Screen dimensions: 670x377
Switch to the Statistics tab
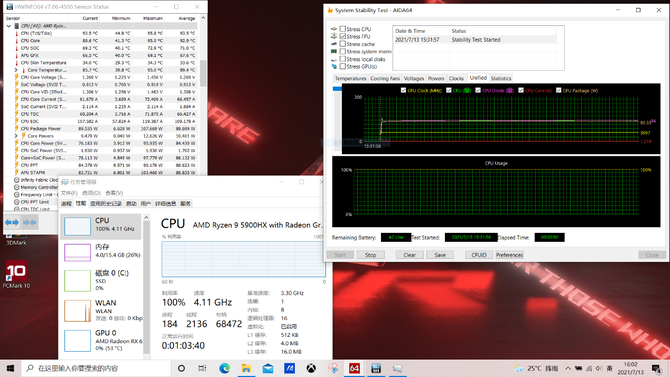click(501, 78)
